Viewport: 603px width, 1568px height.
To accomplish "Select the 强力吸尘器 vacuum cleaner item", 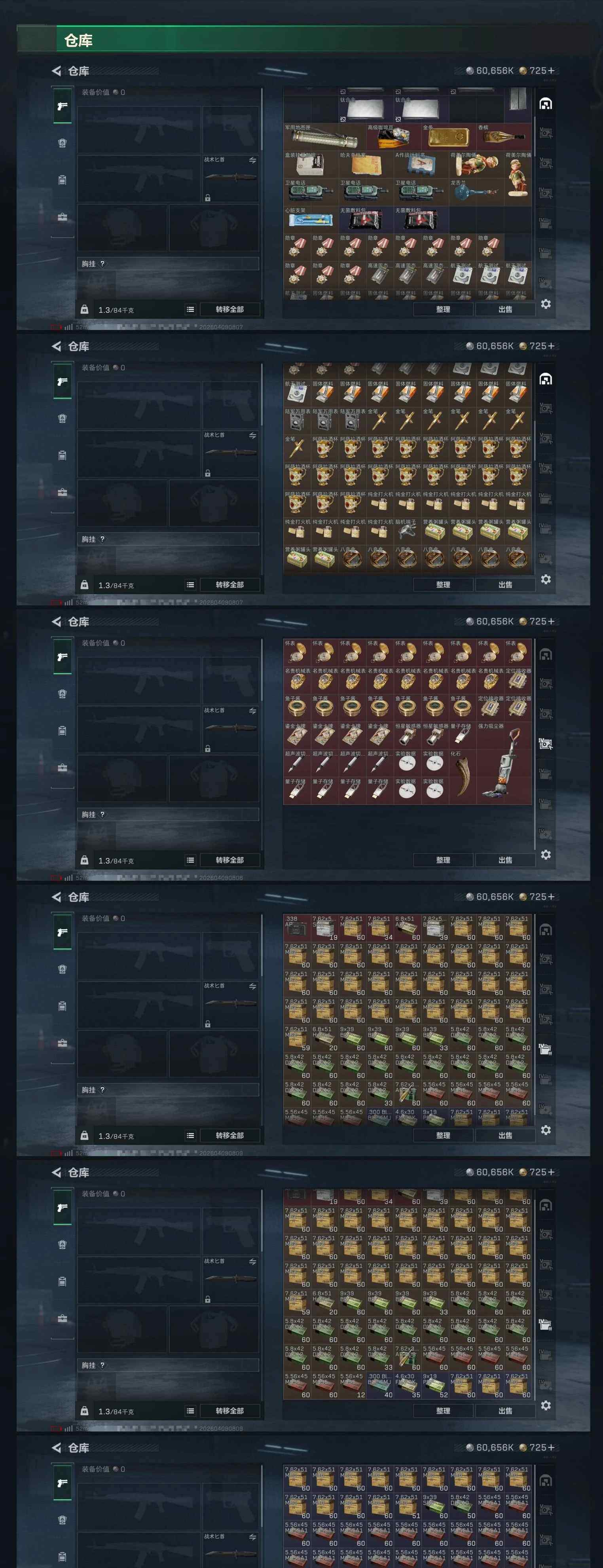I will click(x=504, y=763).
